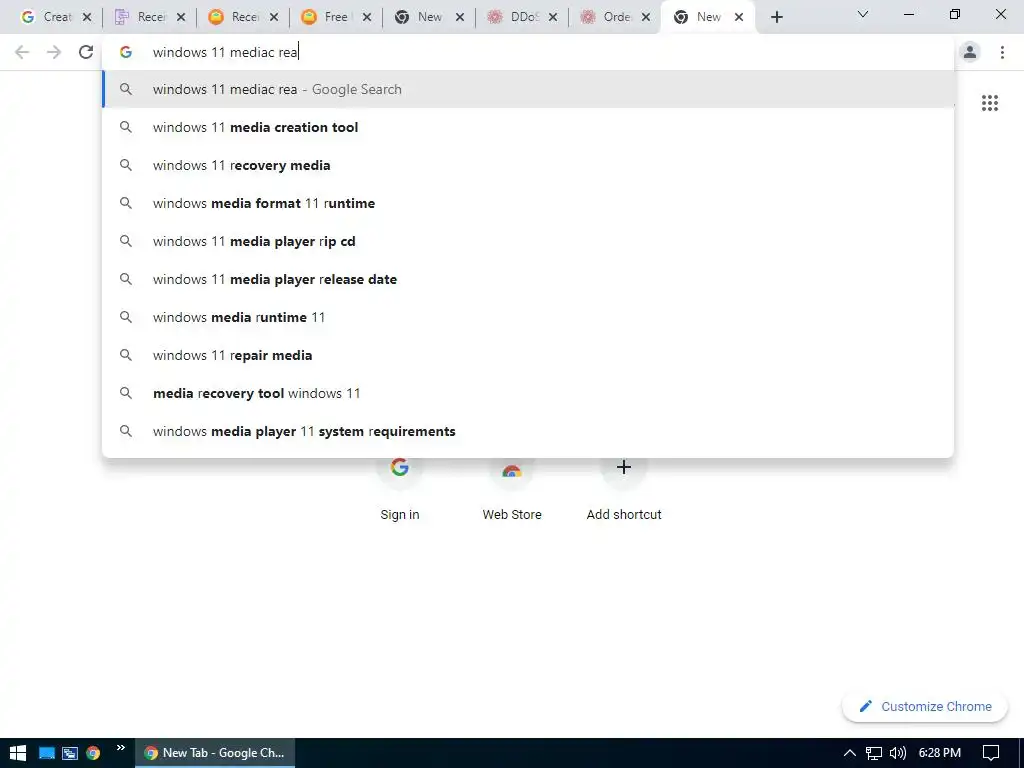This screenshot has height=768, width=1024.
Task: Close the 'Creat' tab
Action: tap(87, 18)
